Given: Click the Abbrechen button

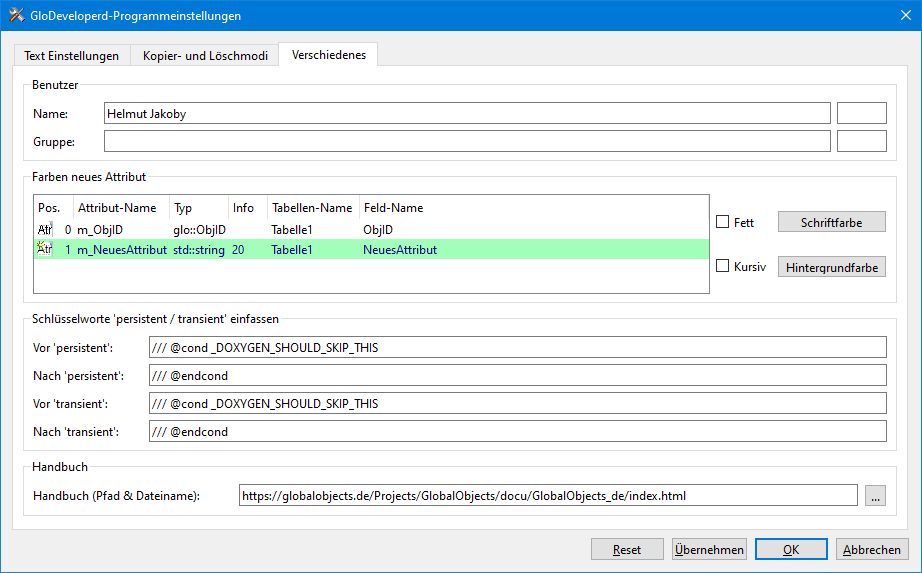Looking at the screenshot, I should [x=871, y=549].
